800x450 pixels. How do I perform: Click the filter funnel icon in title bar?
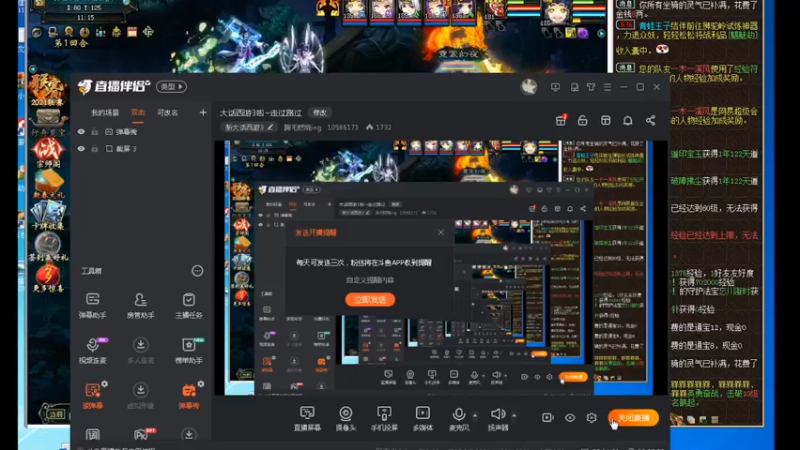coord(591,87)
